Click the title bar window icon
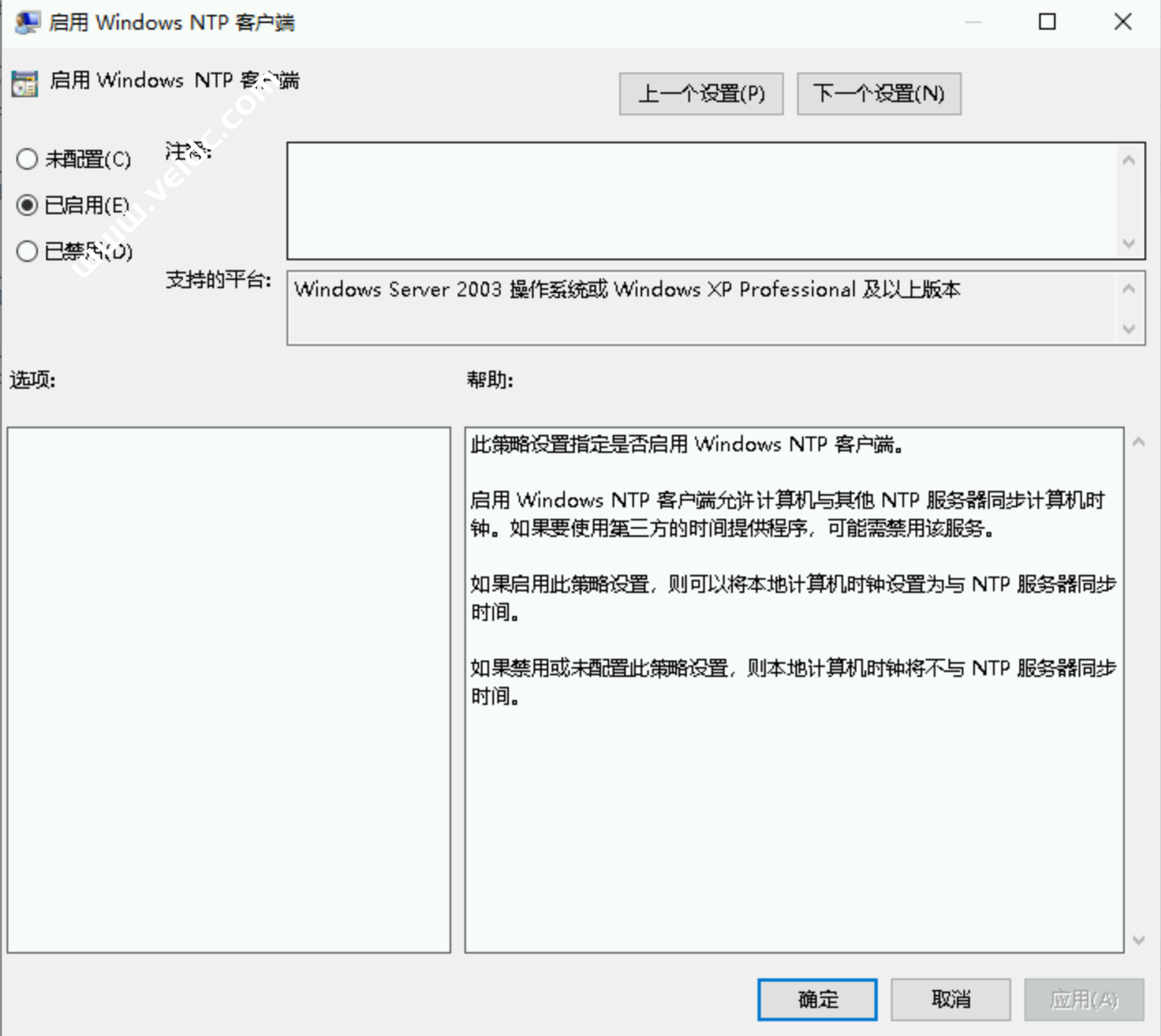The width and height of the screenshot is (1161, 1036). pos(27,22)
